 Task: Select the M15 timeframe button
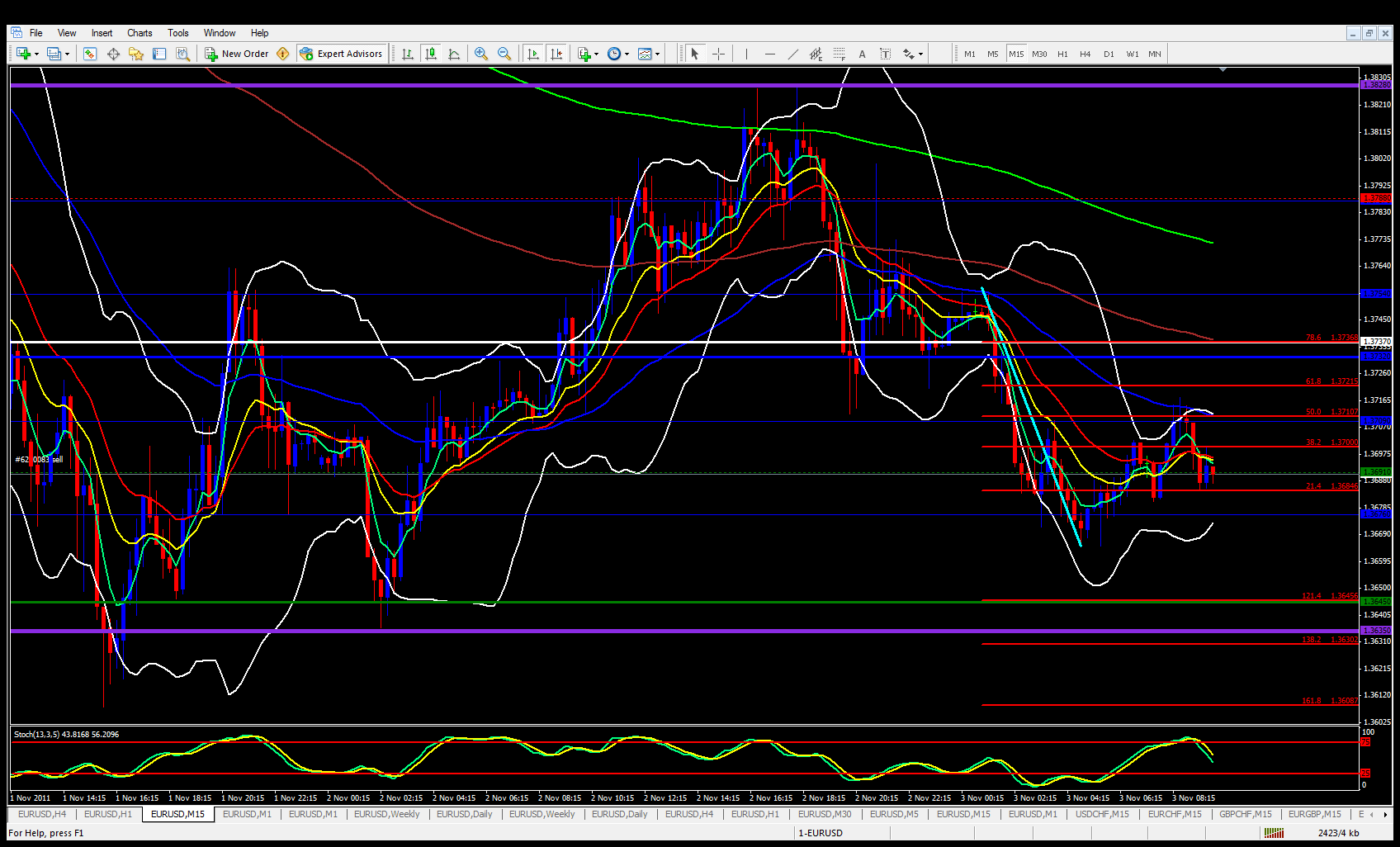coord(1016,54)
